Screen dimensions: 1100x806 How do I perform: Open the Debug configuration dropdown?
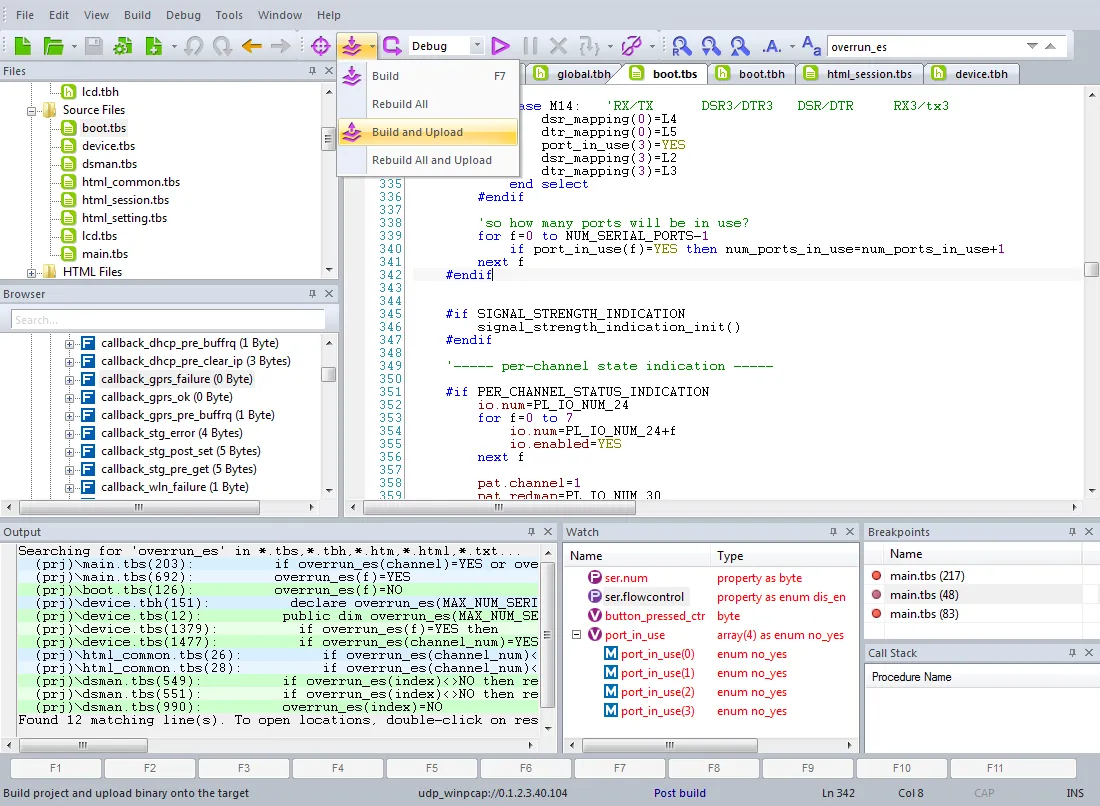pos(477,46)
